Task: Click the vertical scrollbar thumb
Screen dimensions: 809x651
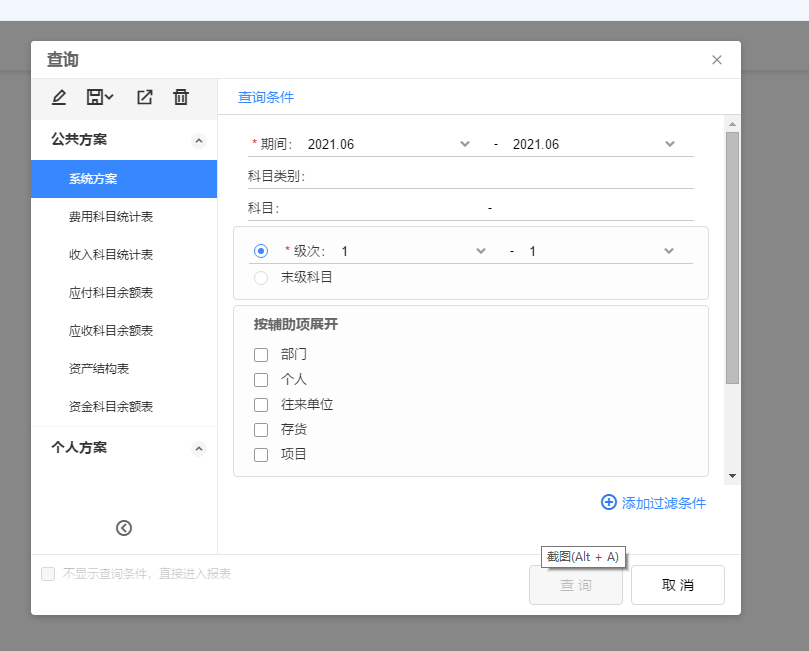Action: pyautogui.click(x=732, y=258)
